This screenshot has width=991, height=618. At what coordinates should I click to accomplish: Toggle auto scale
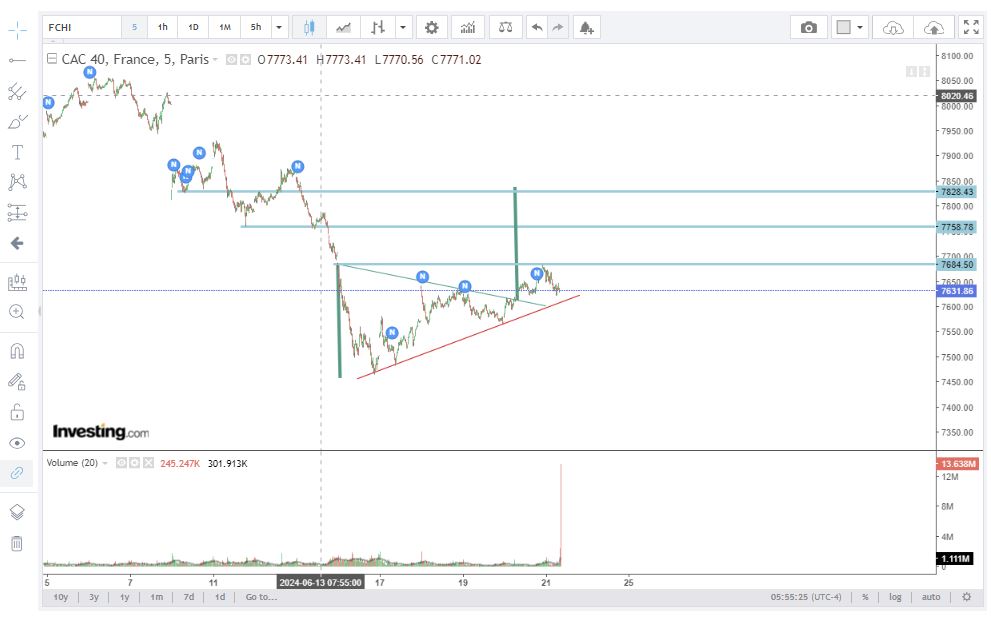pos(930,597)
